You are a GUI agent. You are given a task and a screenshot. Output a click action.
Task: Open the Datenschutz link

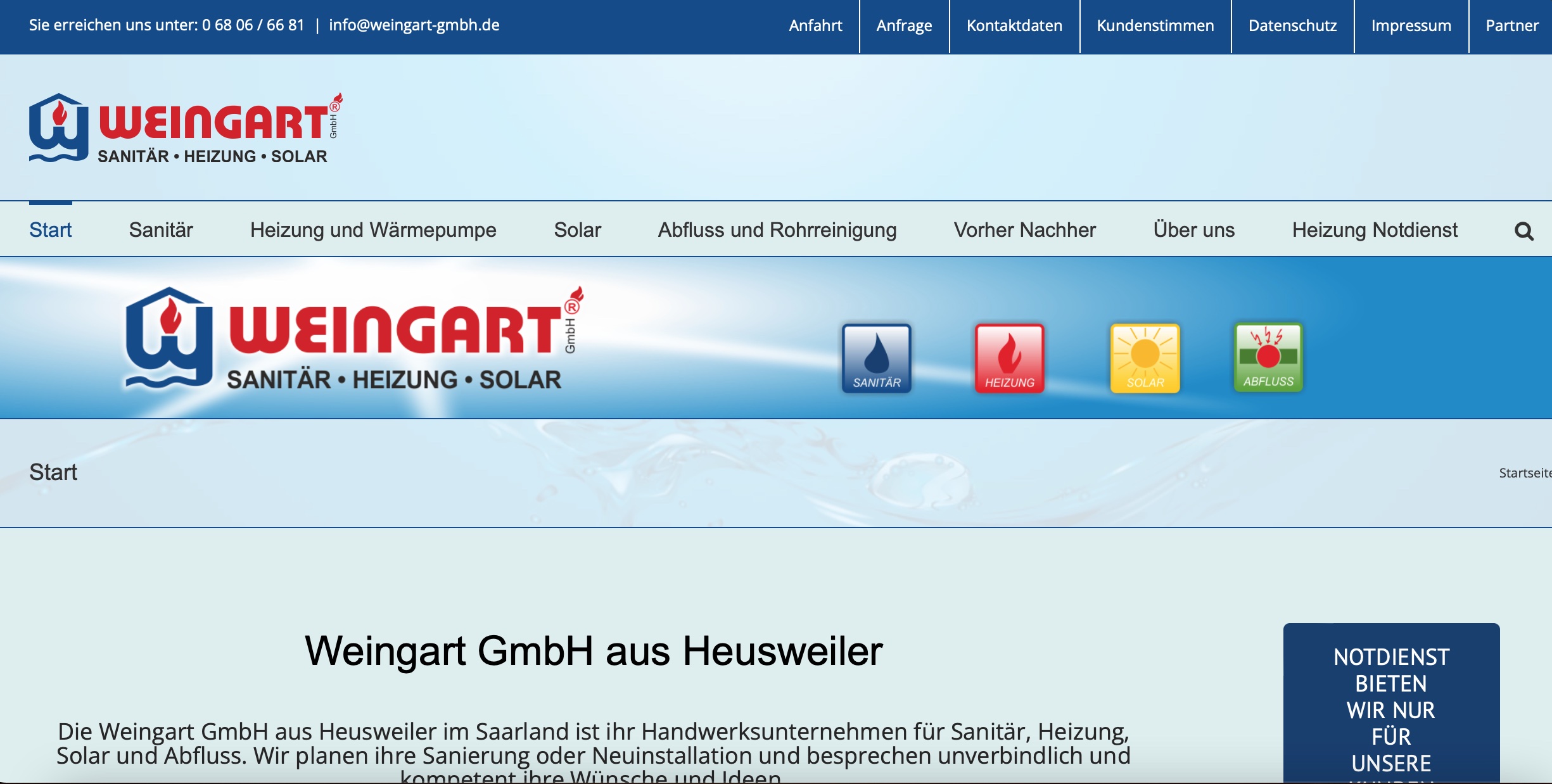[1292, 26]
